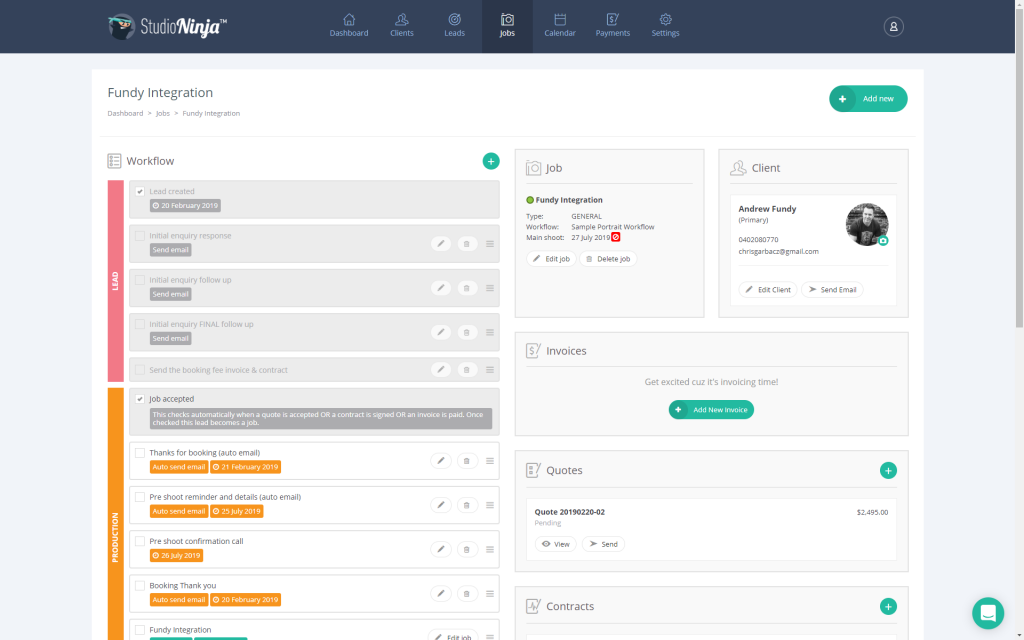Delete Pre shoot reminder and details task
Image resolution: width=1024 pixels, height=640 pixels.
pos(466,505)
